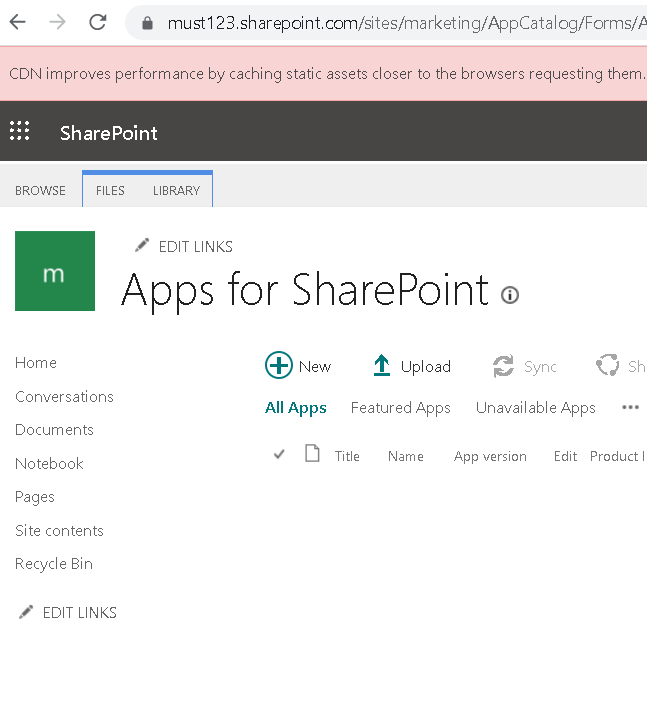Open the app launcher waffle icon

coord(20,131)
